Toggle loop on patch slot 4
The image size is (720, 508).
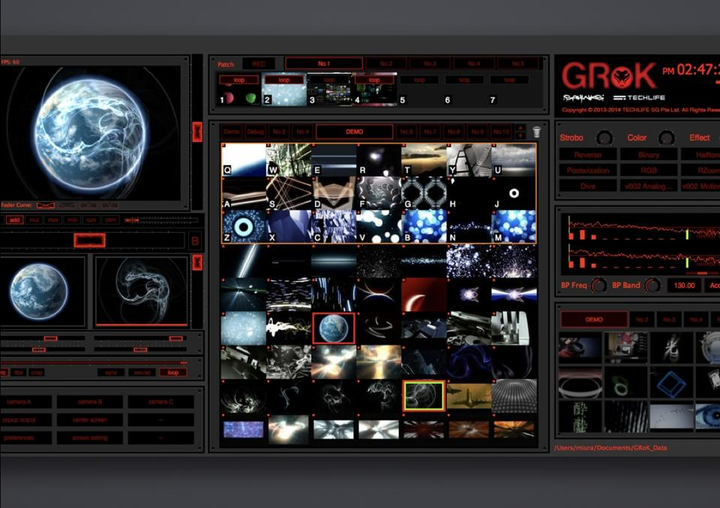[374, 80]
